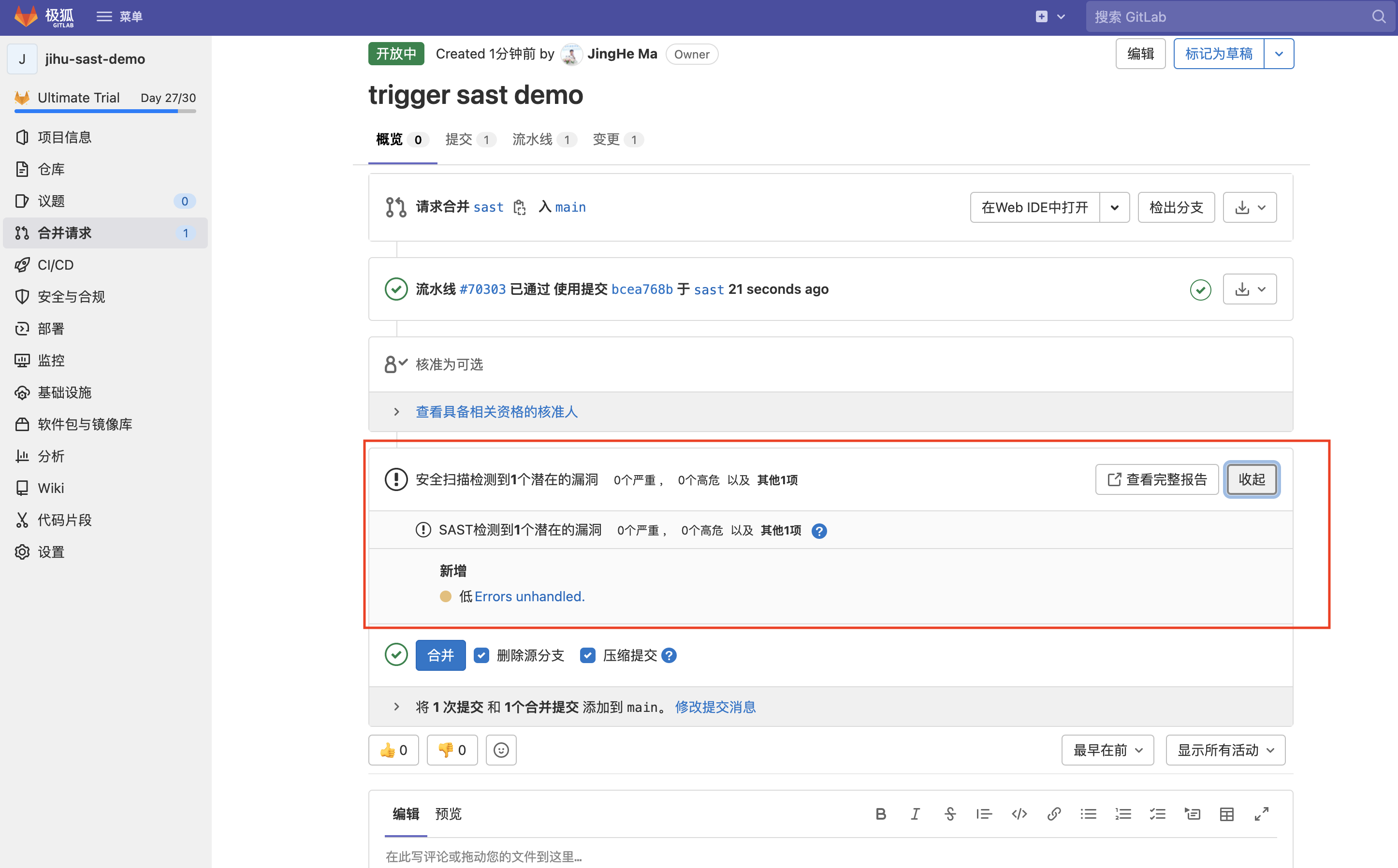The width and height of the screenshot is (1398, 868).
Task: Click the copy source branch name clipboard icon
Action: point(520,207)
